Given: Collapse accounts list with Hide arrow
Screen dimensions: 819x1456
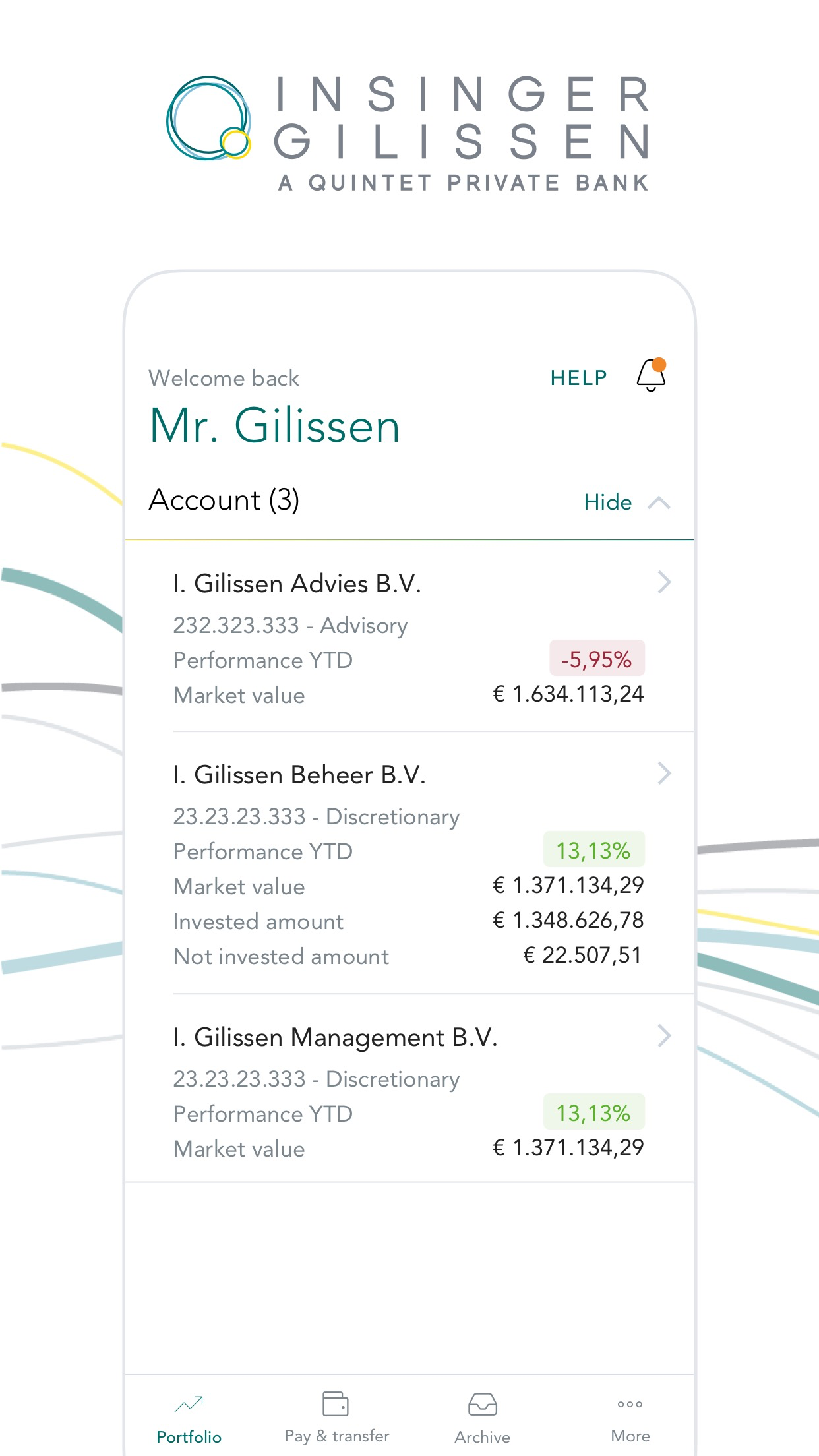Looking at the screenshot, I should pos(659,503).
